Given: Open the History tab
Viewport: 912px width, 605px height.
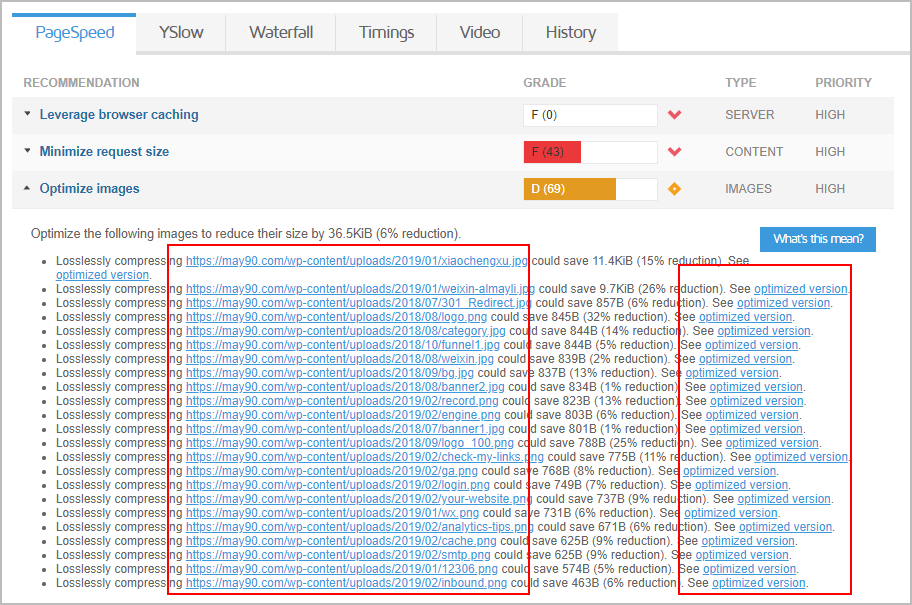Looking at the screenshot, I should [571, 32].
